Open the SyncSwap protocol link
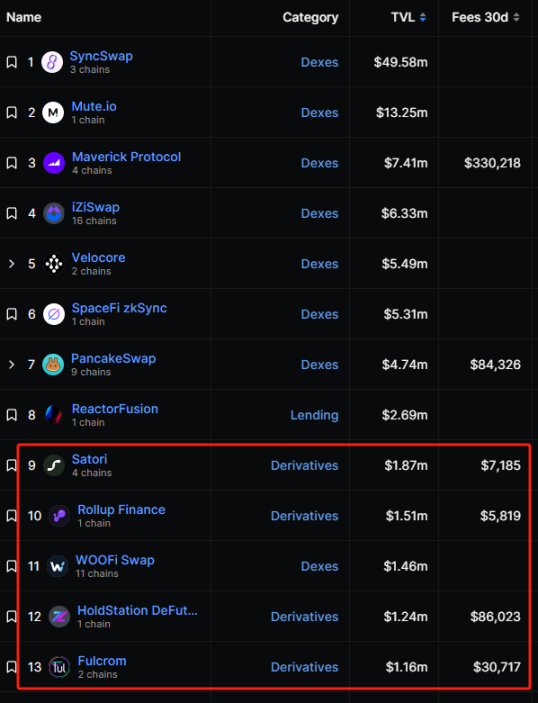The width and height of the screenshot is (538, 703). pos(101,56)
